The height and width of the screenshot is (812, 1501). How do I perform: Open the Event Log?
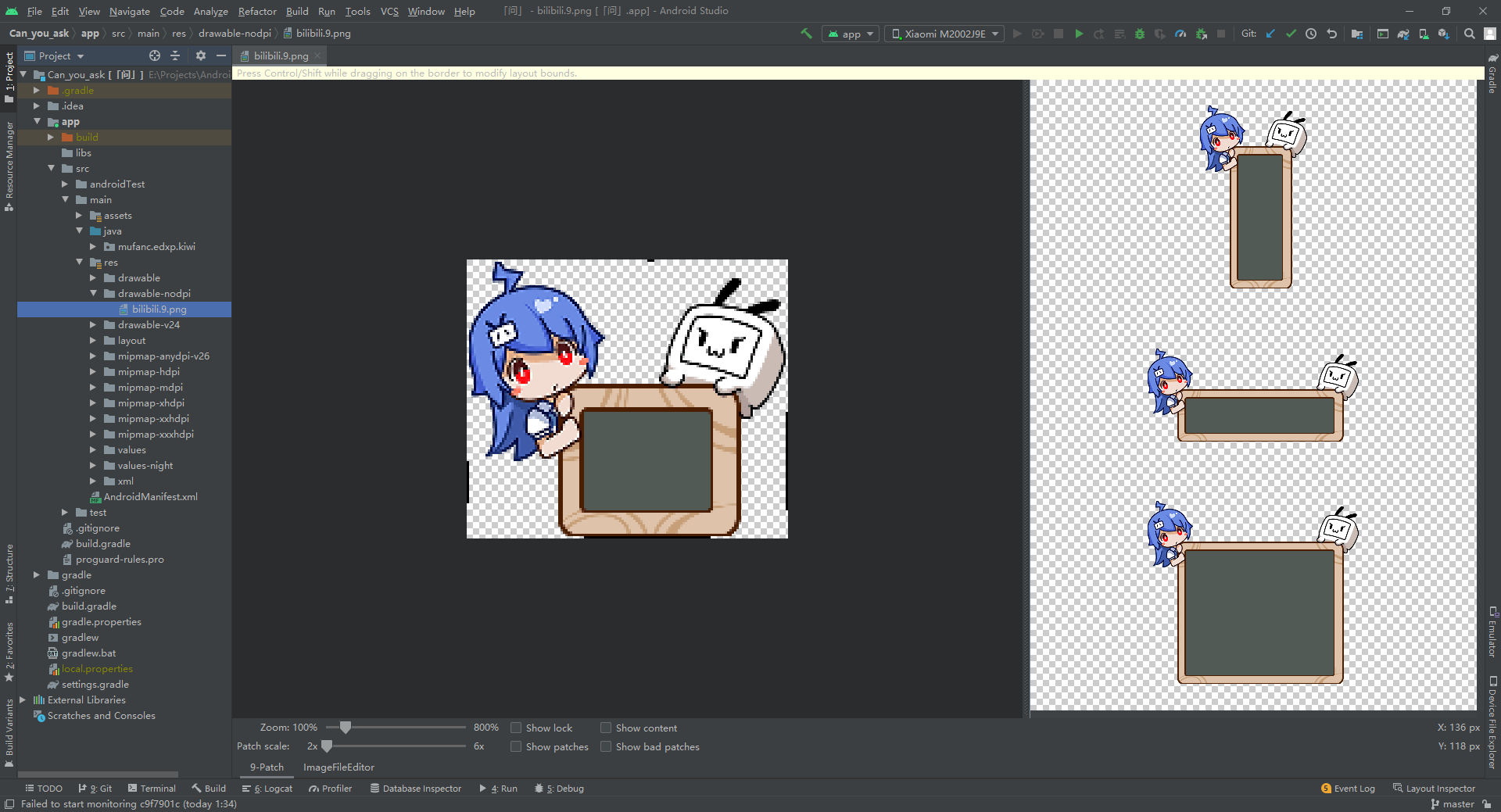(1348, 788)
